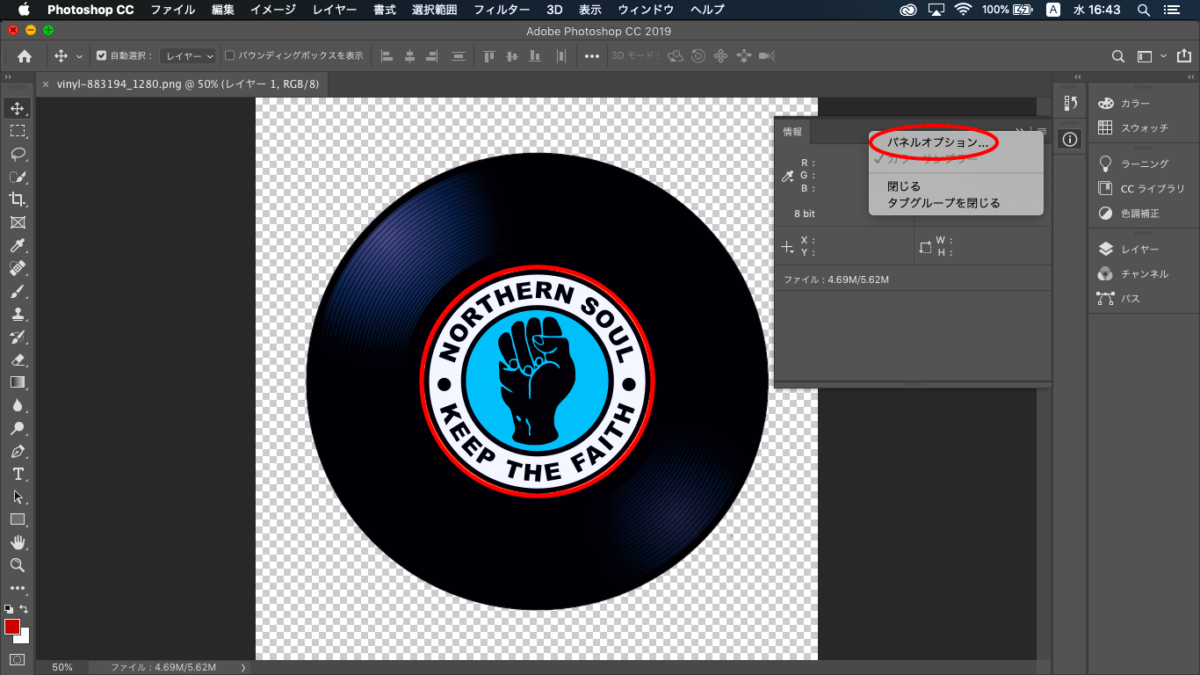This screenshot has height=675, width=1200.
Task: Select the Frame tool
Action: [18, 223]
